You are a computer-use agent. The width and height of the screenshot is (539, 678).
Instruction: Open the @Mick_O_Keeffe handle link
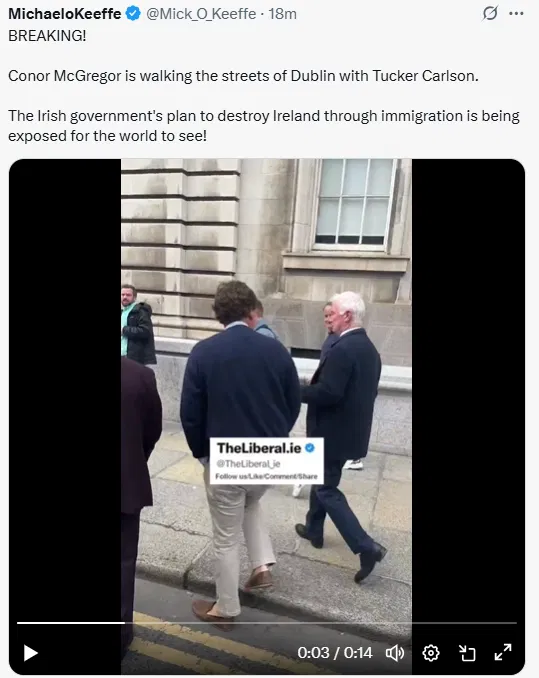tap(201, 14)
